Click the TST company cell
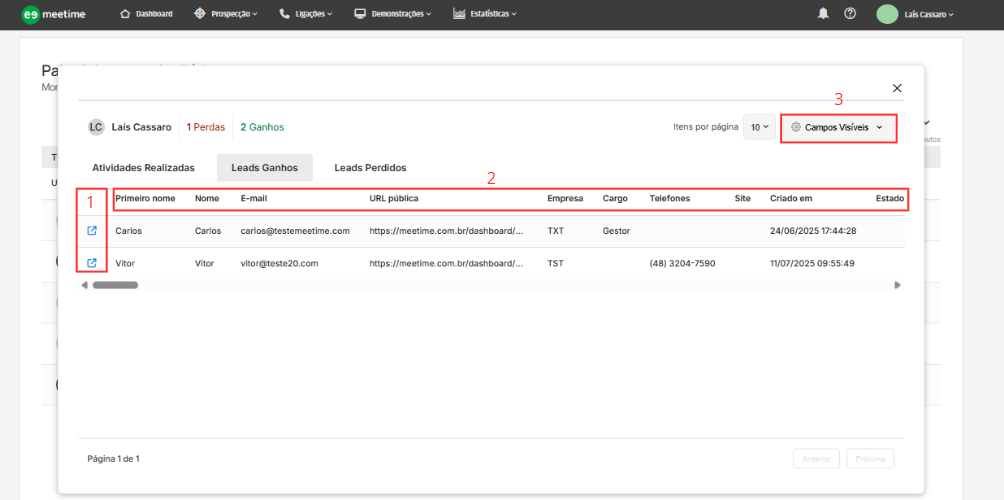Screen dimensions: 1004x500 [555, 263]
